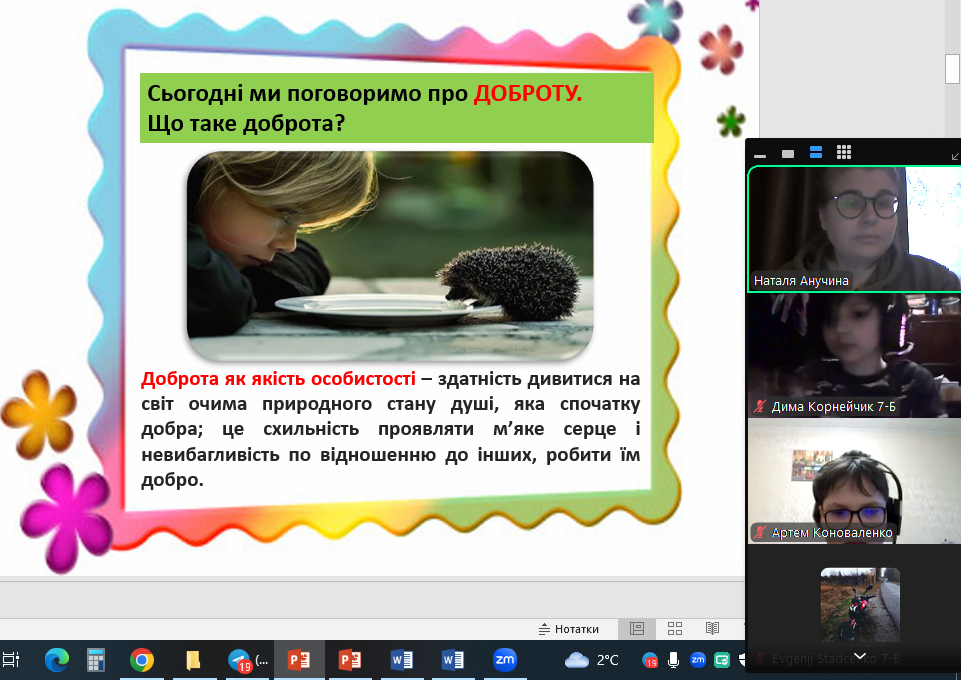Switch PowerPoint to Normal view
The width and height of the screenshot is (961, 680).
637,629
